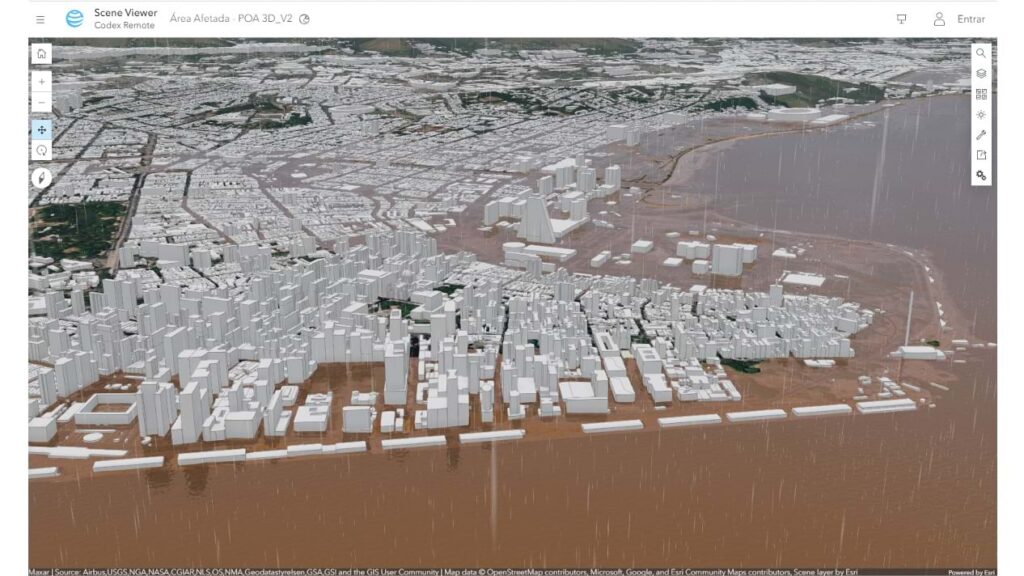The height and width of the screenshot is (576, 1024).
Task: Open the Scene tools wrench icon
Action: click(x=981, y=135)
